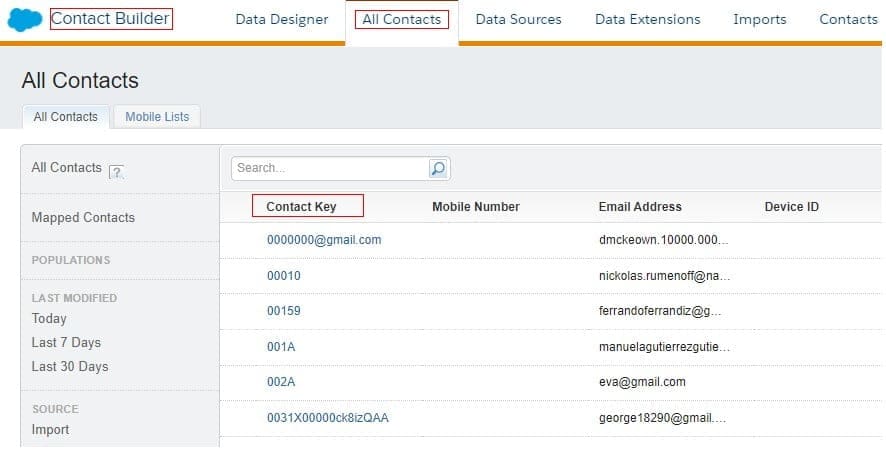The width and height of the screenshot is (886, 451).
Task: Click in the contacts Search field
Action: click(330, 169)
